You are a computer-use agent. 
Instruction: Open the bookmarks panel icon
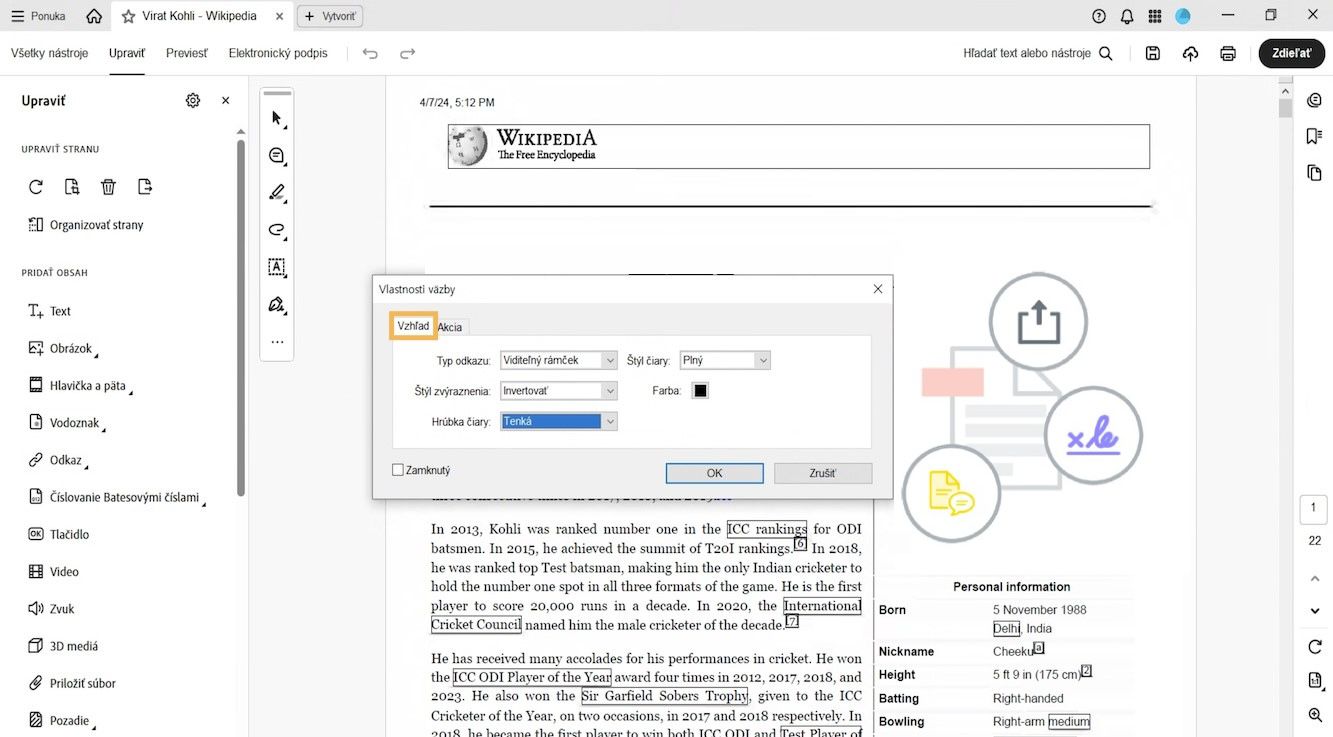[x=1314, y=136]
